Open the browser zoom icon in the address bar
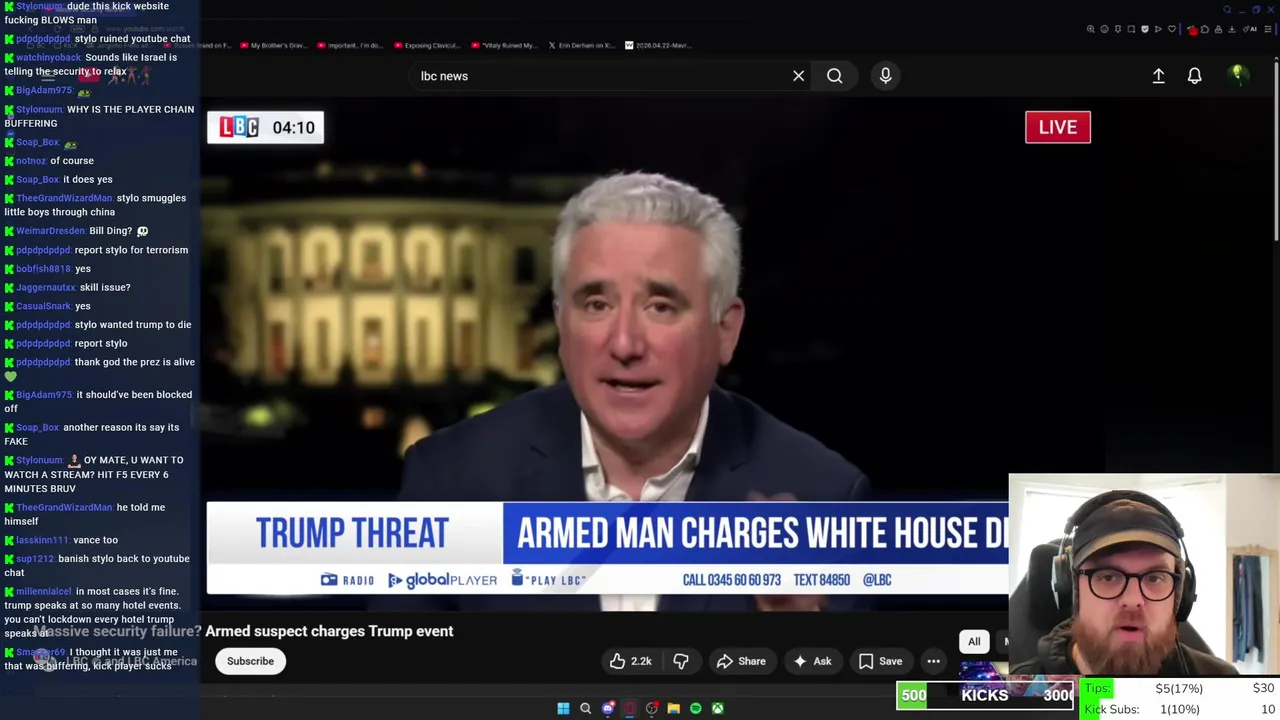 [x=1091, y=29]
